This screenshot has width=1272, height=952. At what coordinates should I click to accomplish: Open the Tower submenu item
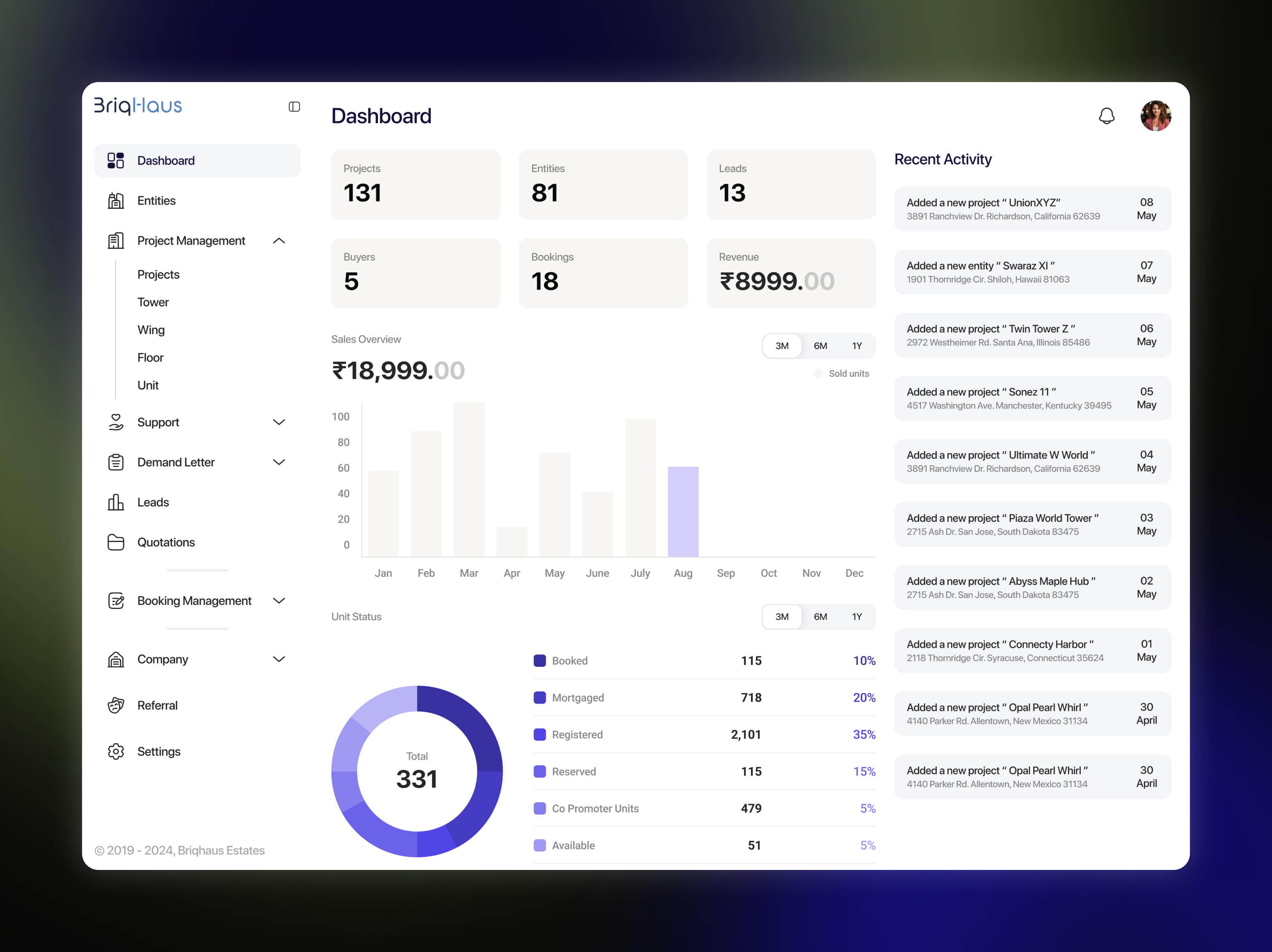click(x=153, y=302)
